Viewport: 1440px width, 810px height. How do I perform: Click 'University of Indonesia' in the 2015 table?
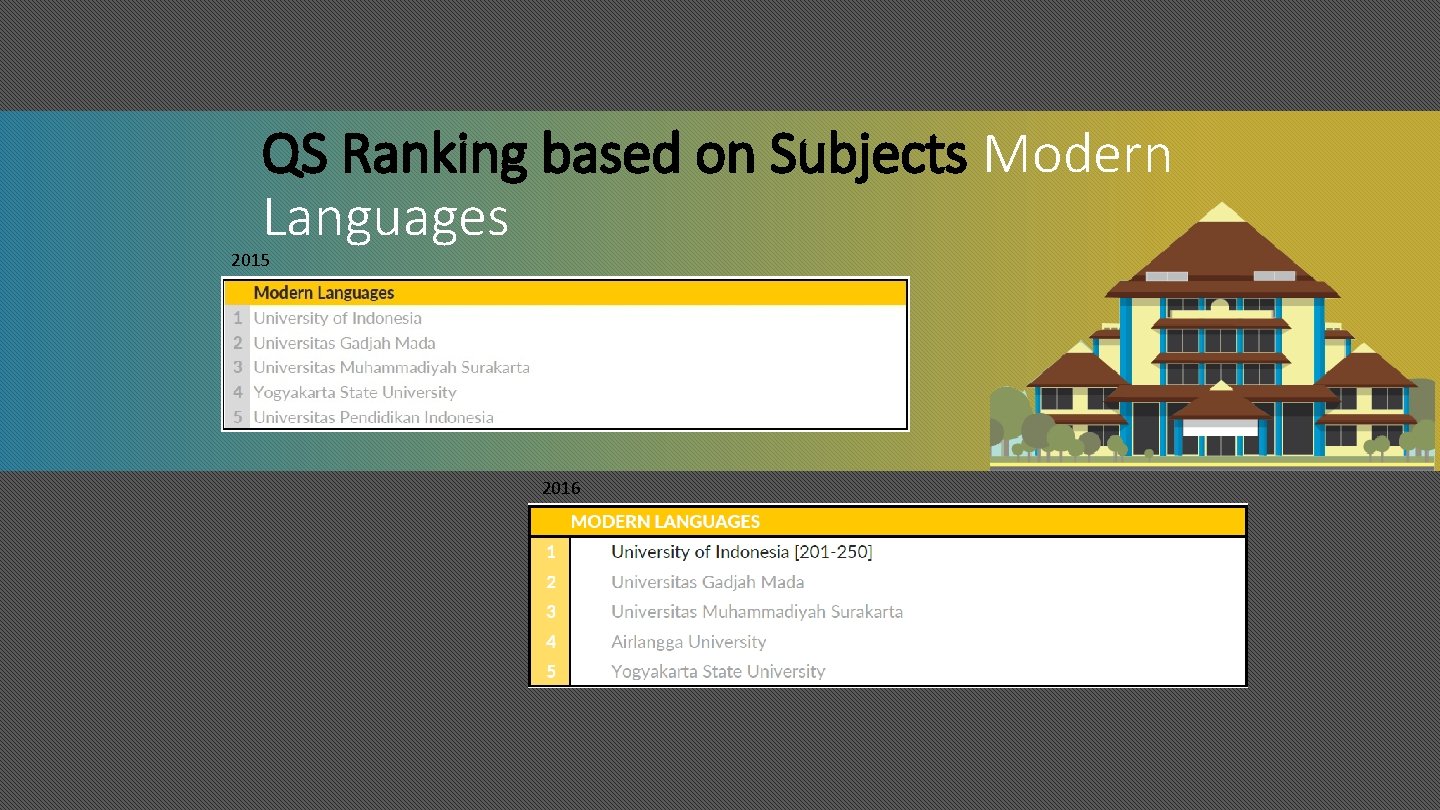pyautogui.click(x=338, y=318)
